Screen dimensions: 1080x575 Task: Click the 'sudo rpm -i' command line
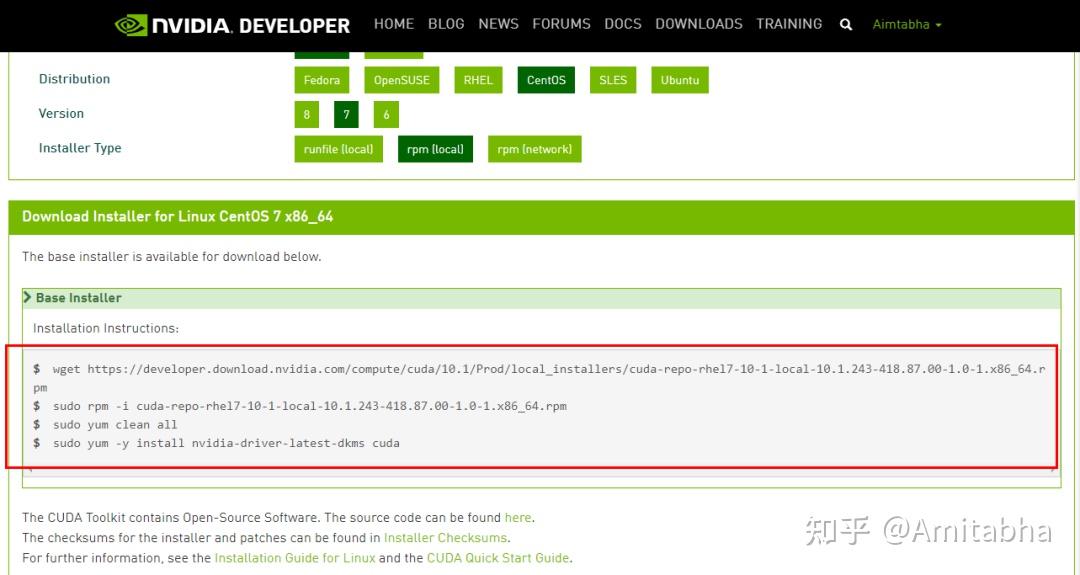(x=300, y=406)
